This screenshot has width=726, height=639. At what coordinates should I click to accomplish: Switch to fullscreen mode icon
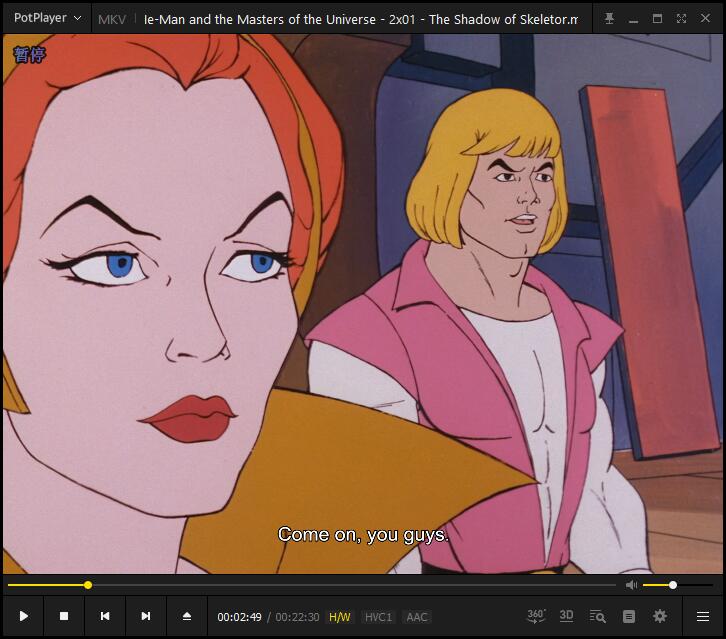[681, 19]
